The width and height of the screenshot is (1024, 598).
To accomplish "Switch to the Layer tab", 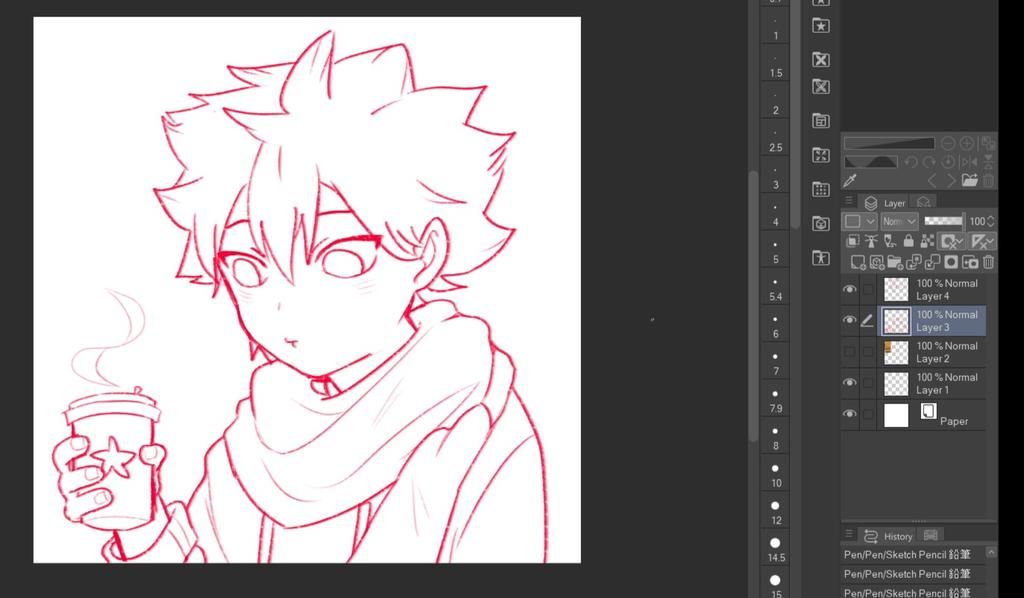I will point(885,203).
